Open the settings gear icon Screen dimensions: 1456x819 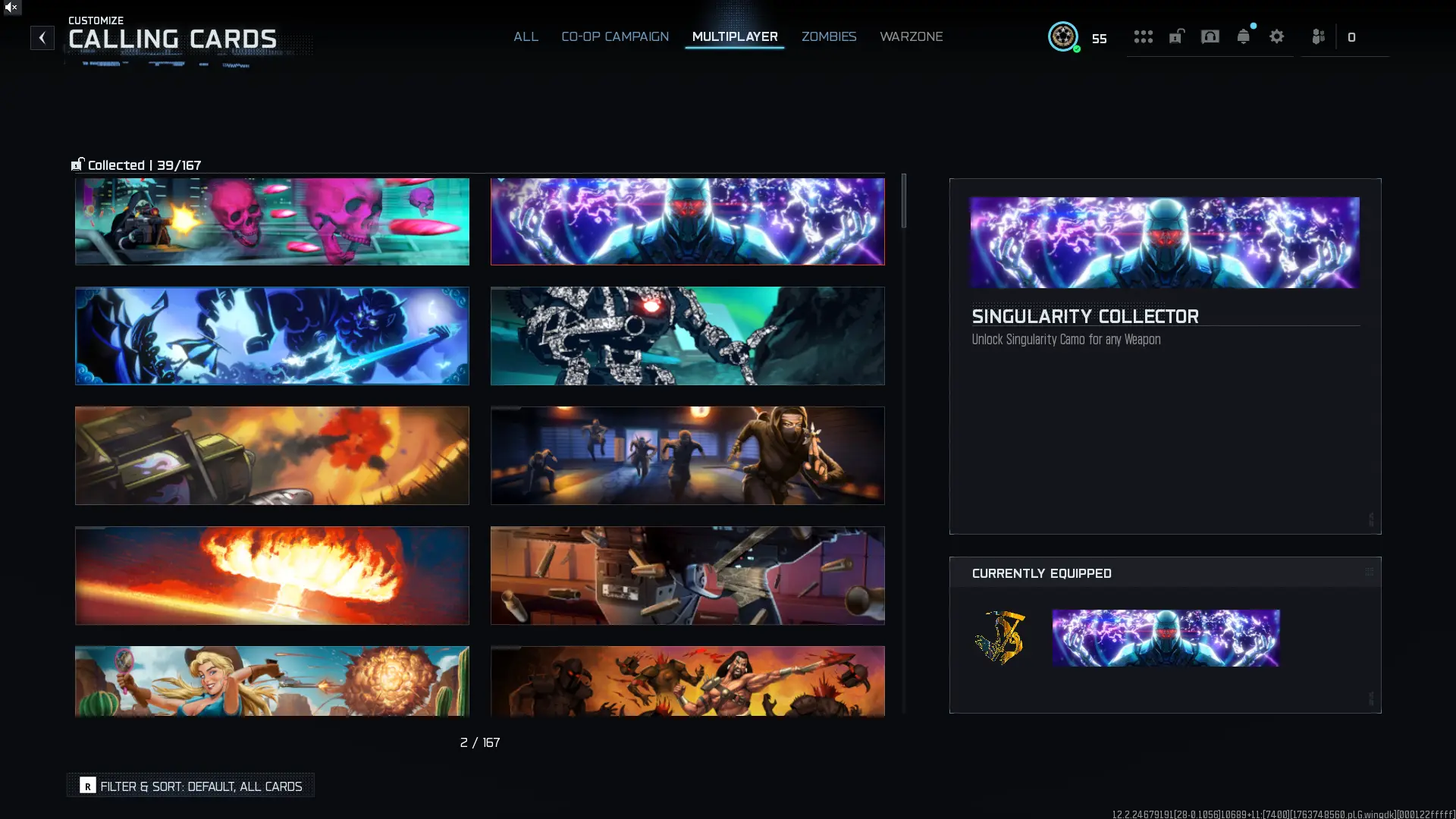pos(1276,36)
